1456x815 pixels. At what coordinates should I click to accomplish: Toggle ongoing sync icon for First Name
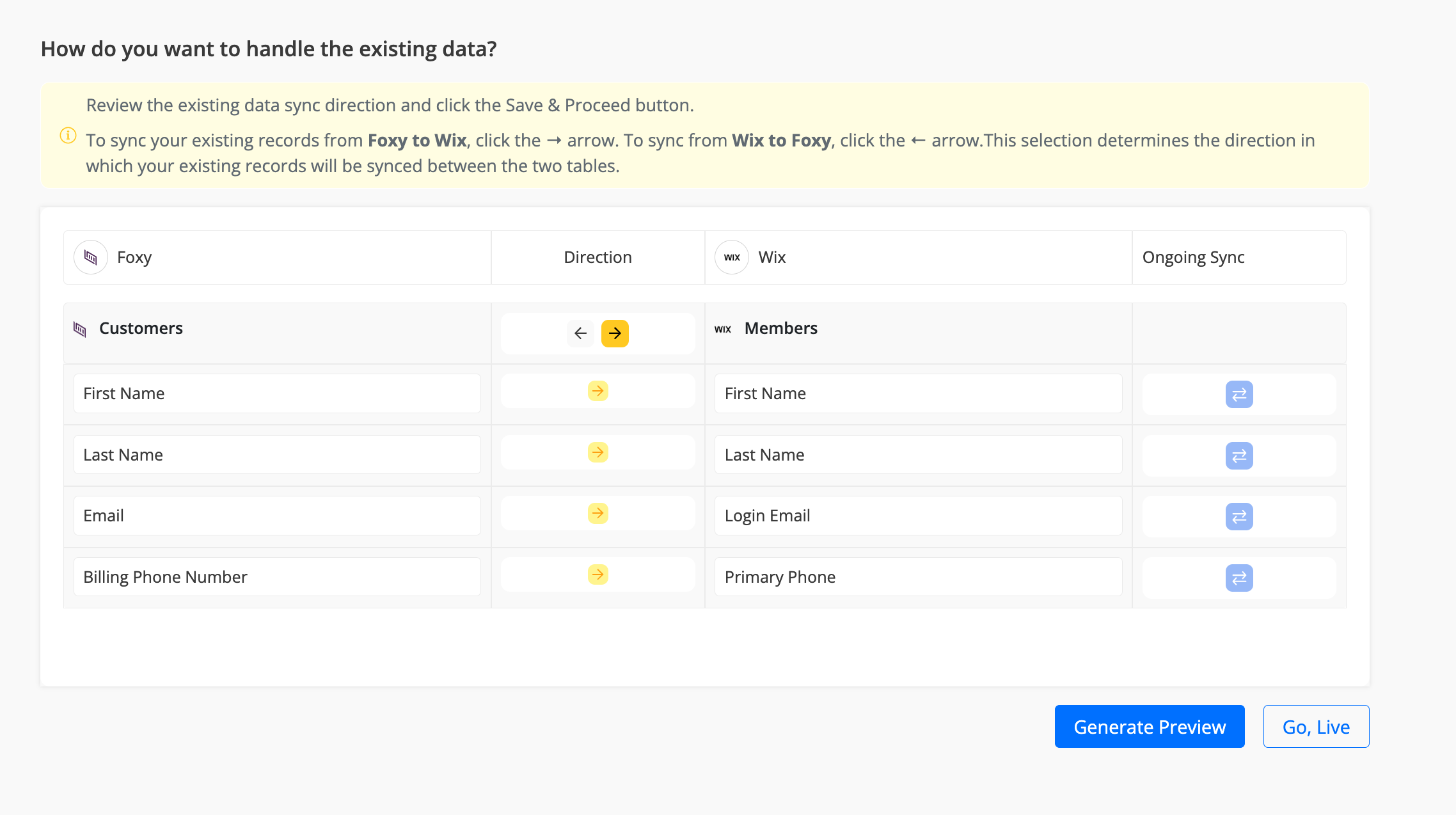1239,394
